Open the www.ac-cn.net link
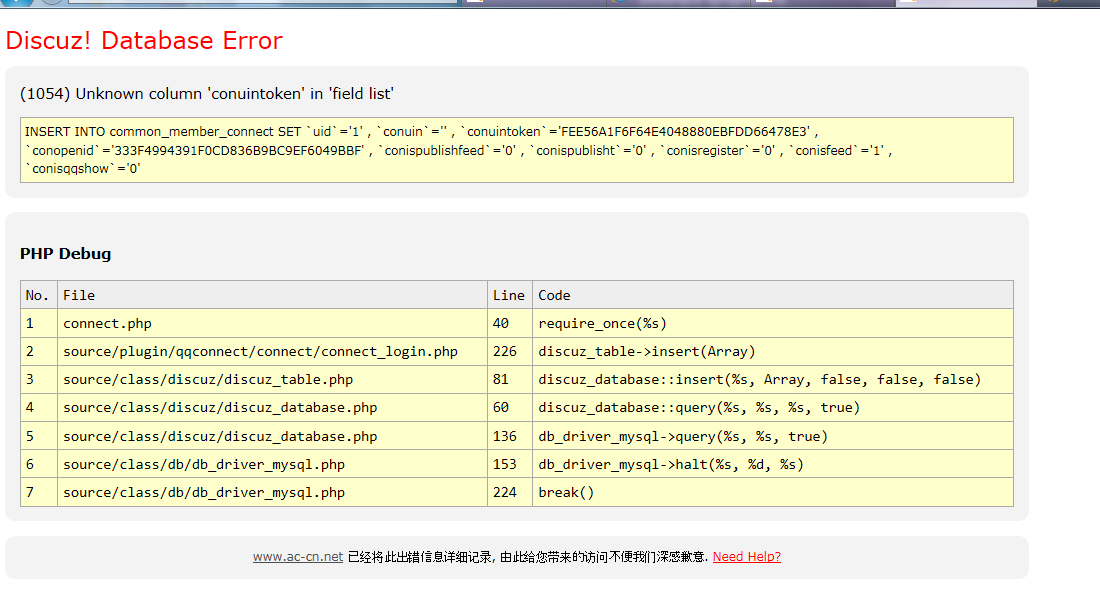Image resolution: width=1100 pixels, height=591 pixels. click(297, 557)
